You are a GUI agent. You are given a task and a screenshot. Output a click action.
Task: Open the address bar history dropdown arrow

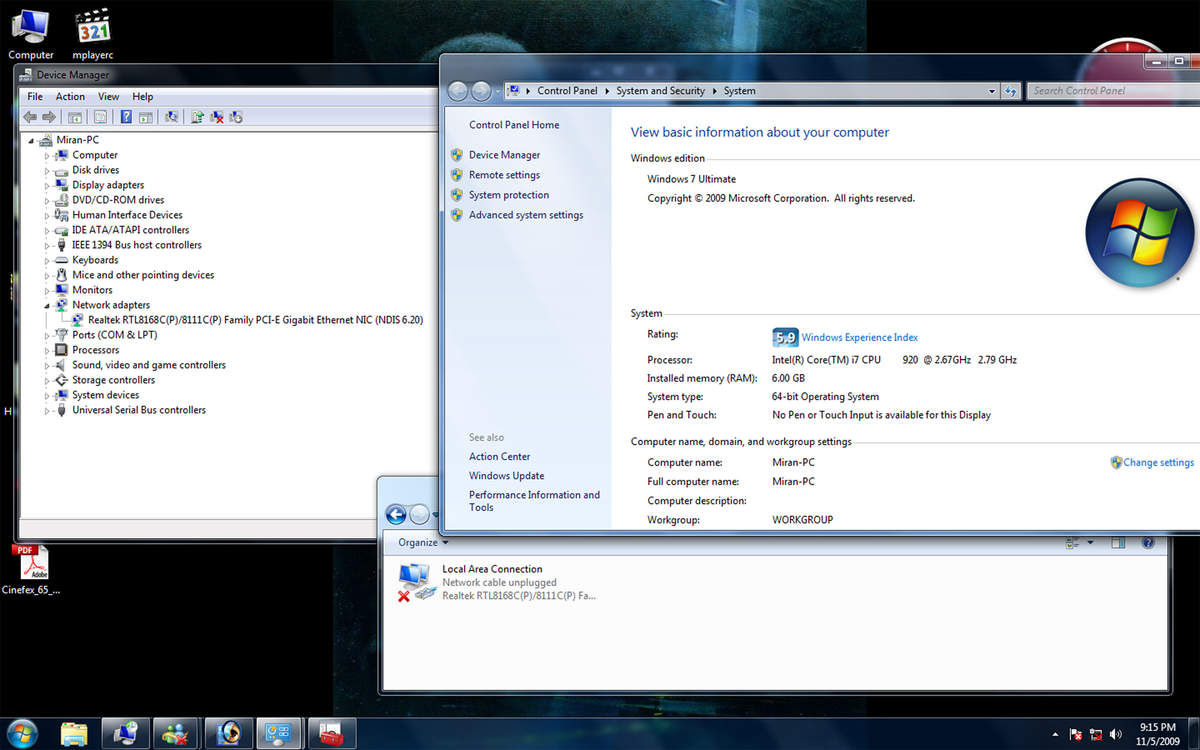tap(992, 91)
